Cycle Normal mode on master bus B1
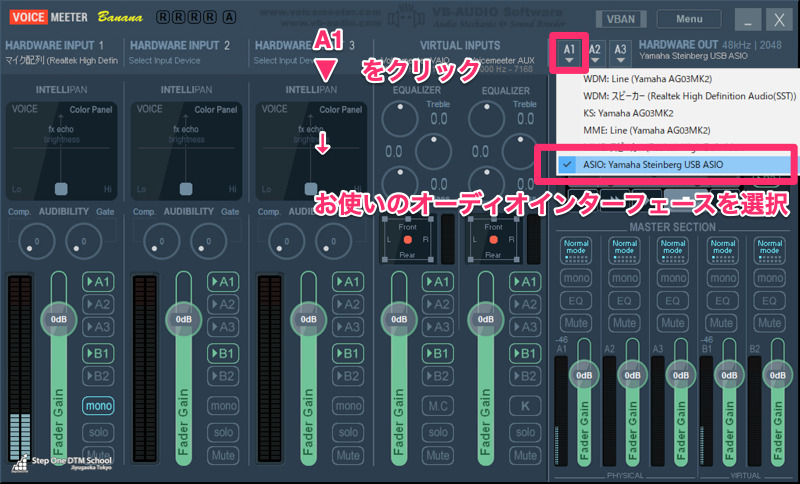 click(722, 250)
